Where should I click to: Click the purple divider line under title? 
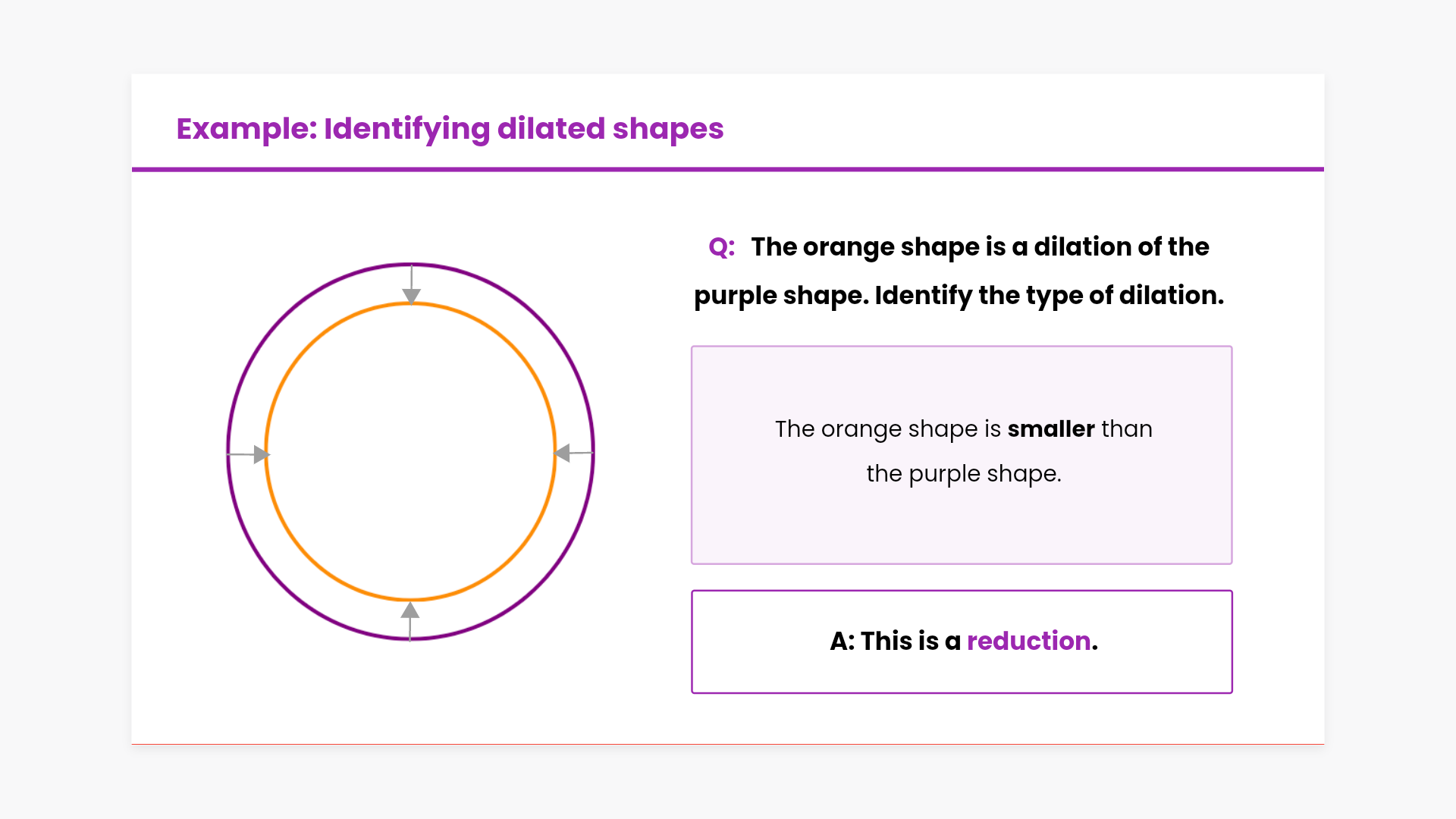[728, 169]
